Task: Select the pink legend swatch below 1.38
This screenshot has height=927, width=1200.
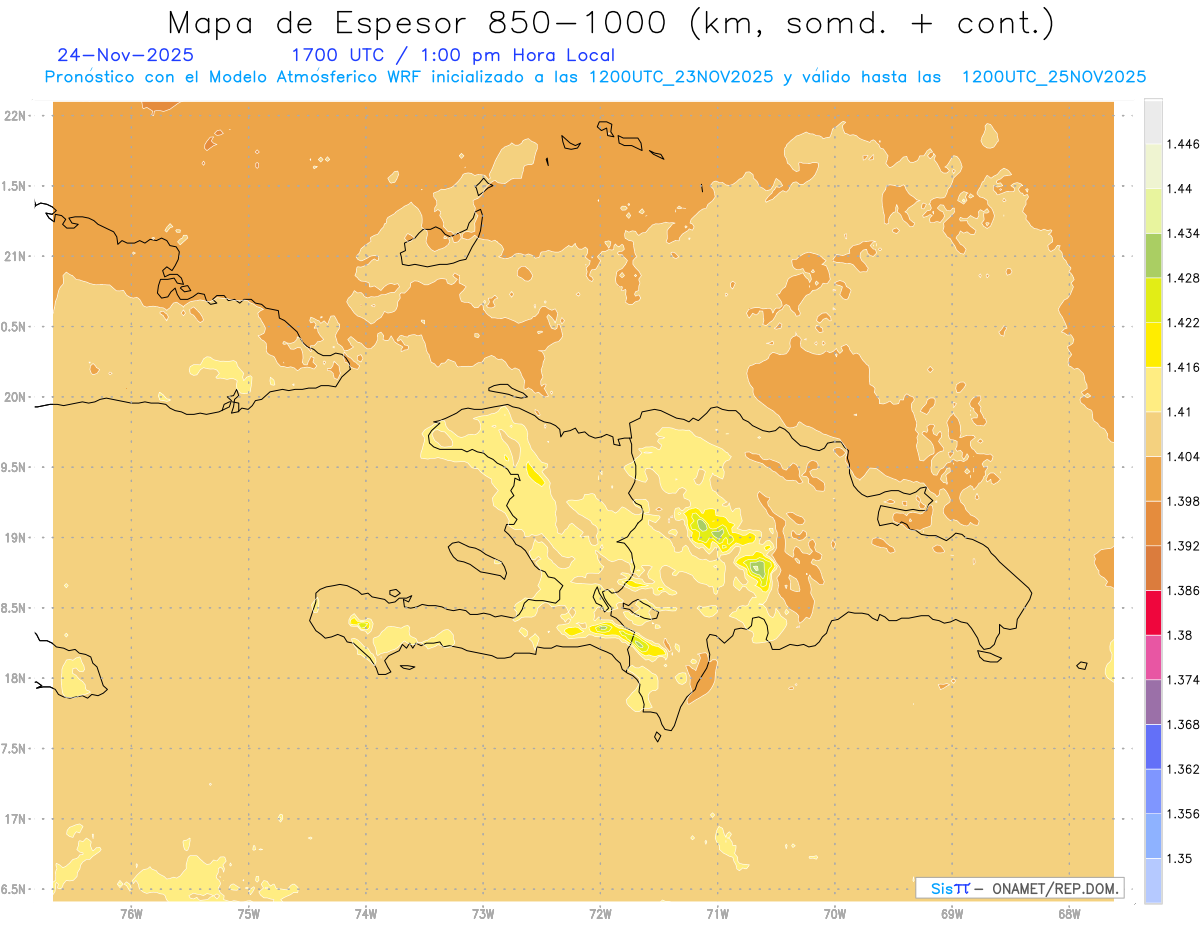Action: pos(1153,657)
